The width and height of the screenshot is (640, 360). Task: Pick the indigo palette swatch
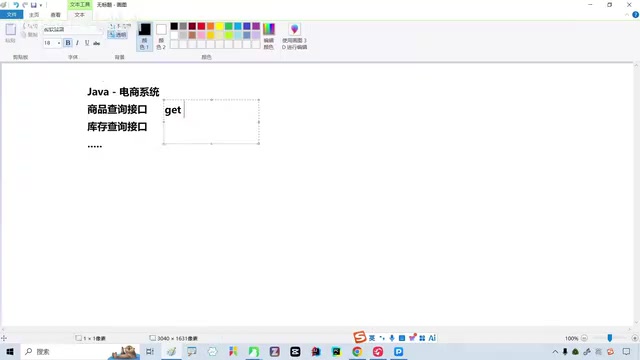(x=247, y=26)
